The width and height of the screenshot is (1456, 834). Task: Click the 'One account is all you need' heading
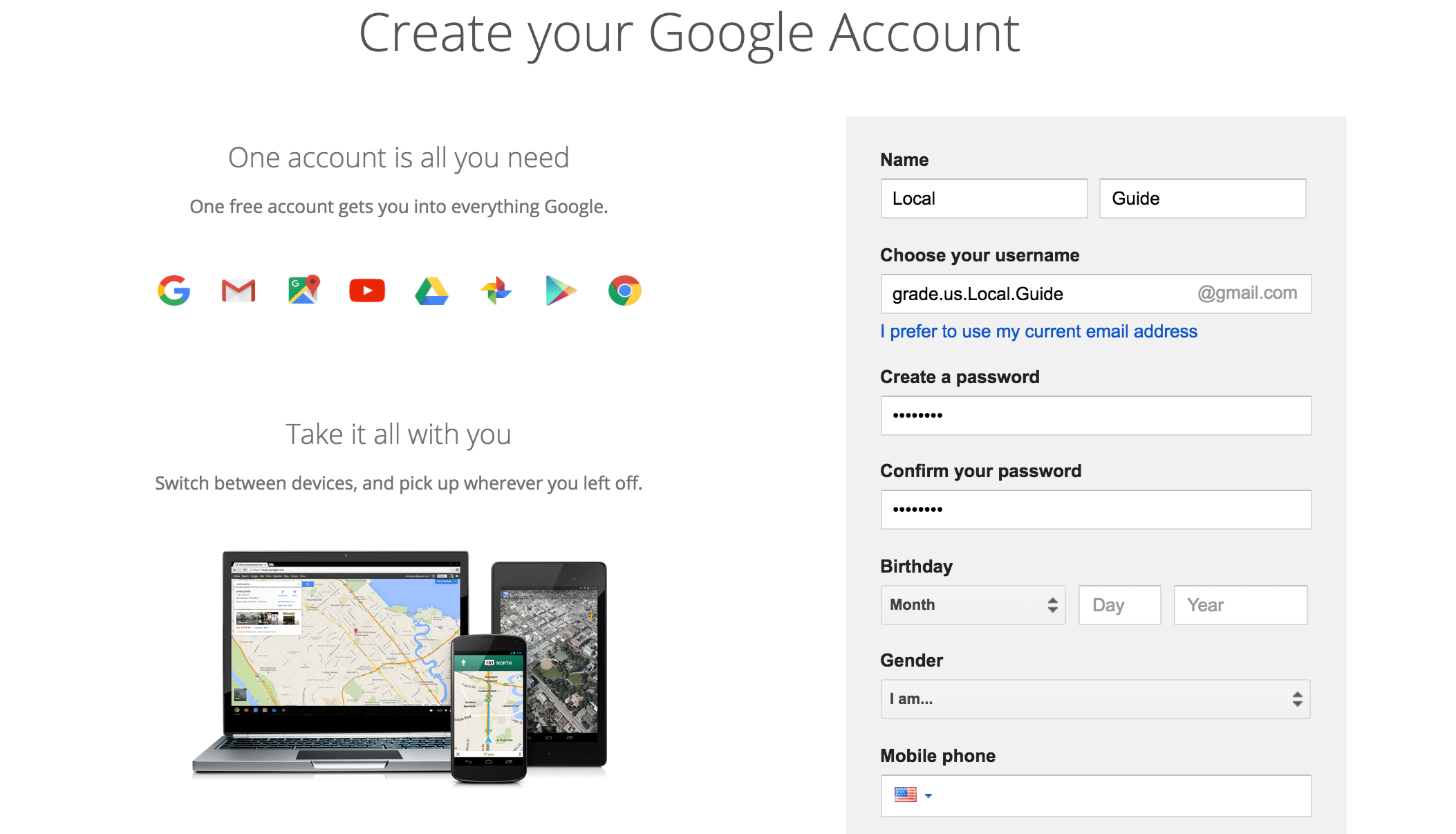tap(399, 158)
